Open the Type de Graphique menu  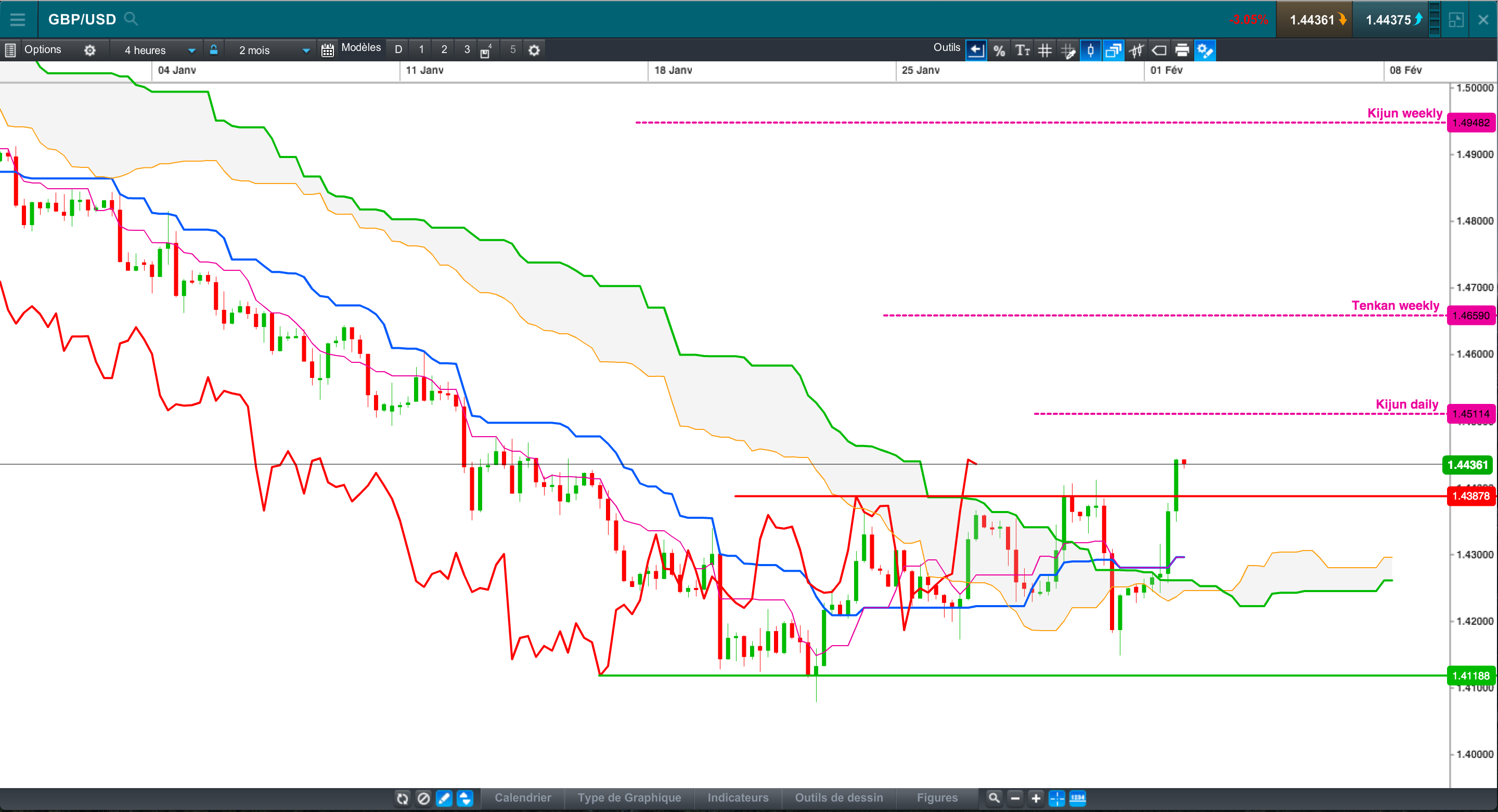(629, 797)
